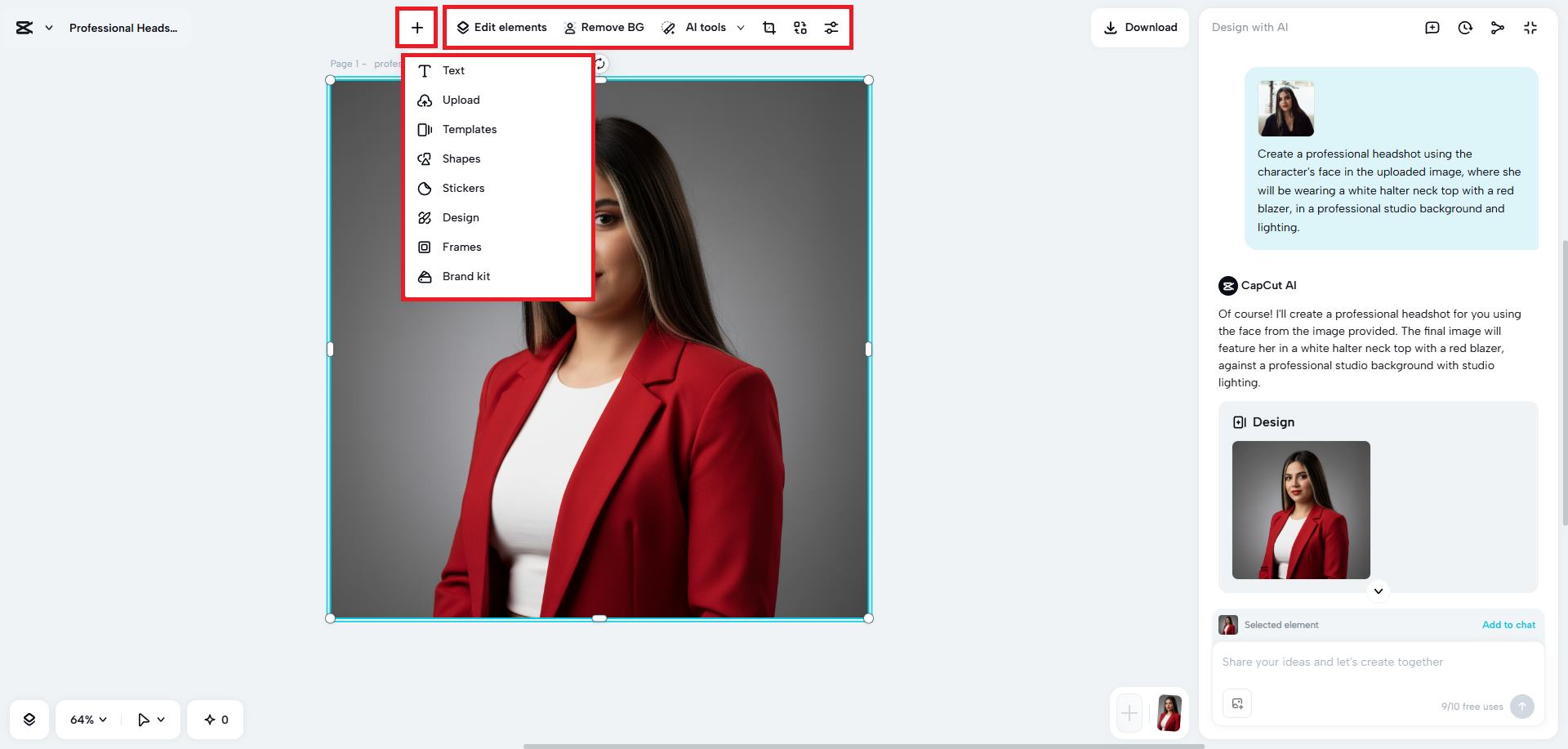Click the share icon in Design with AI panel
Screen dimensions: 1568x749
1498,27
